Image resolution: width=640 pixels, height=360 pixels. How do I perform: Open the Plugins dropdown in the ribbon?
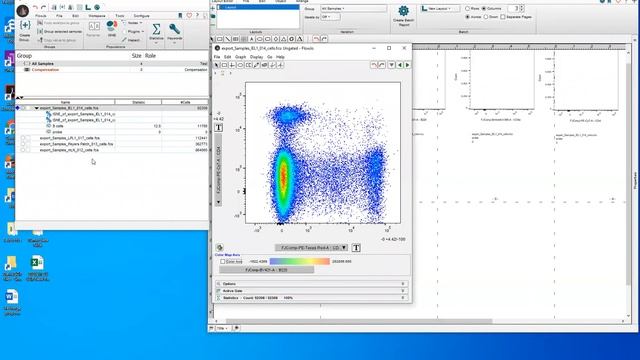pyautogui.click(x=134, y=31)
